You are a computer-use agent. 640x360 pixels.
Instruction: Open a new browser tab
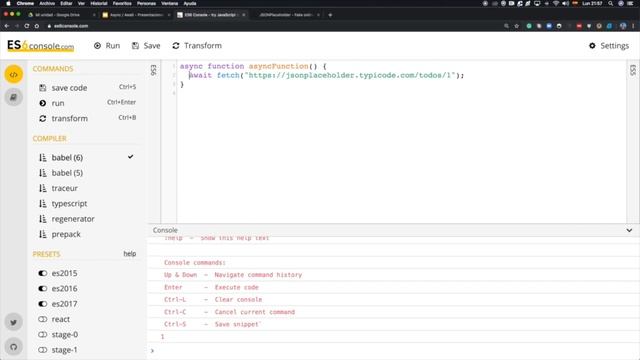[x=330, y=15]
